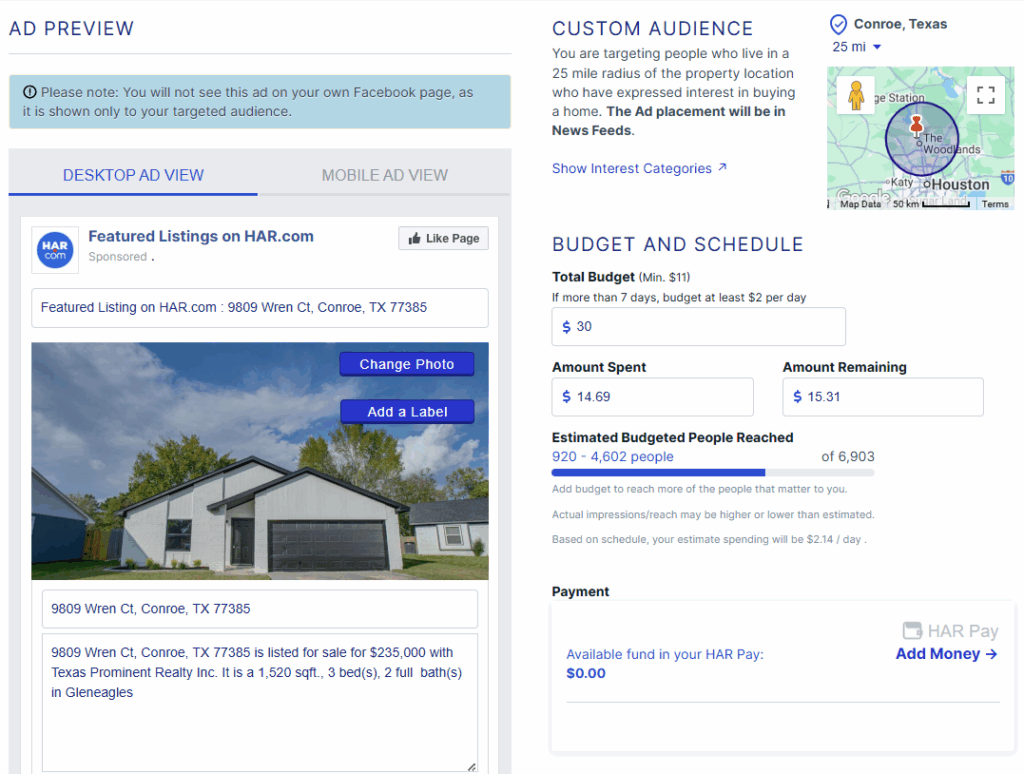The image size is (1024, 774).
Task: Click the Like Page button
Action: (443, 238)
